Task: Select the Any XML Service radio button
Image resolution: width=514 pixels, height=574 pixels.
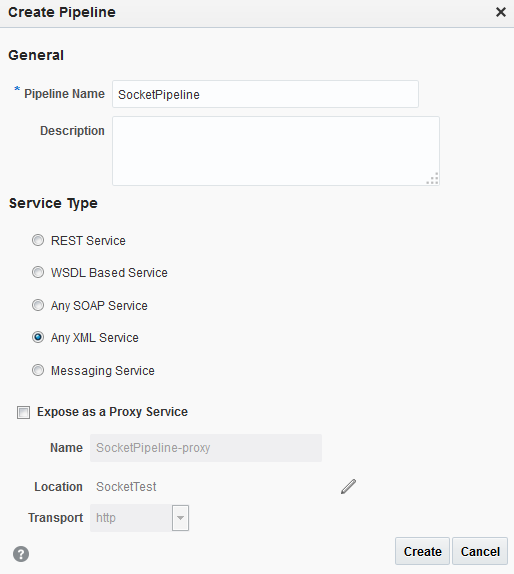Action: (x=38, y=337)
